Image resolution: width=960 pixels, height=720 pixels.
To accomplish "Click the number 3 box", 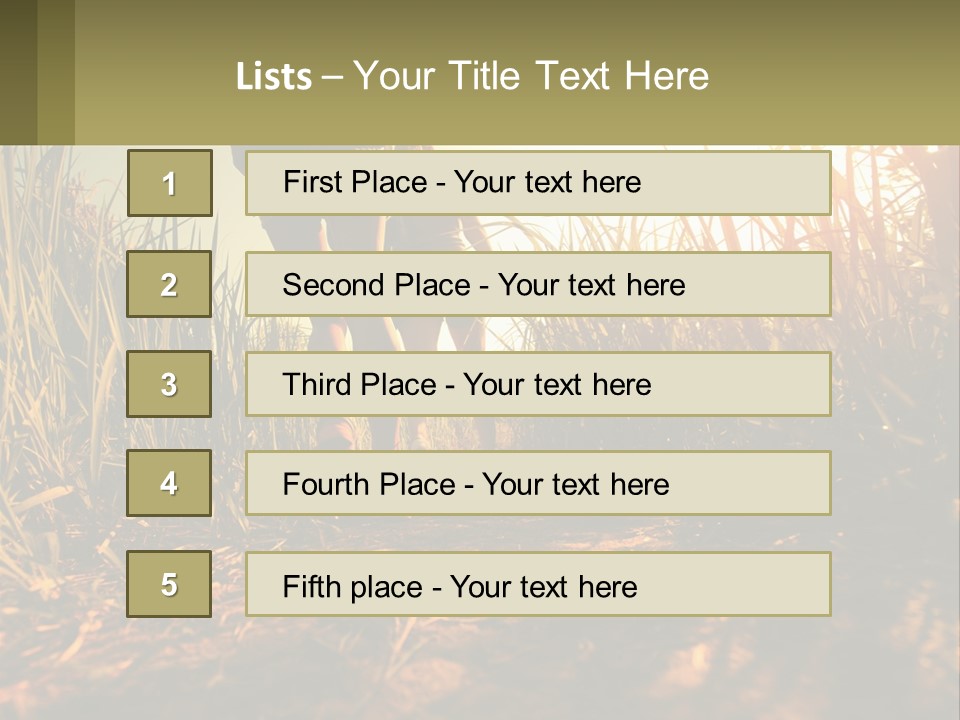I will pos(169,384).
